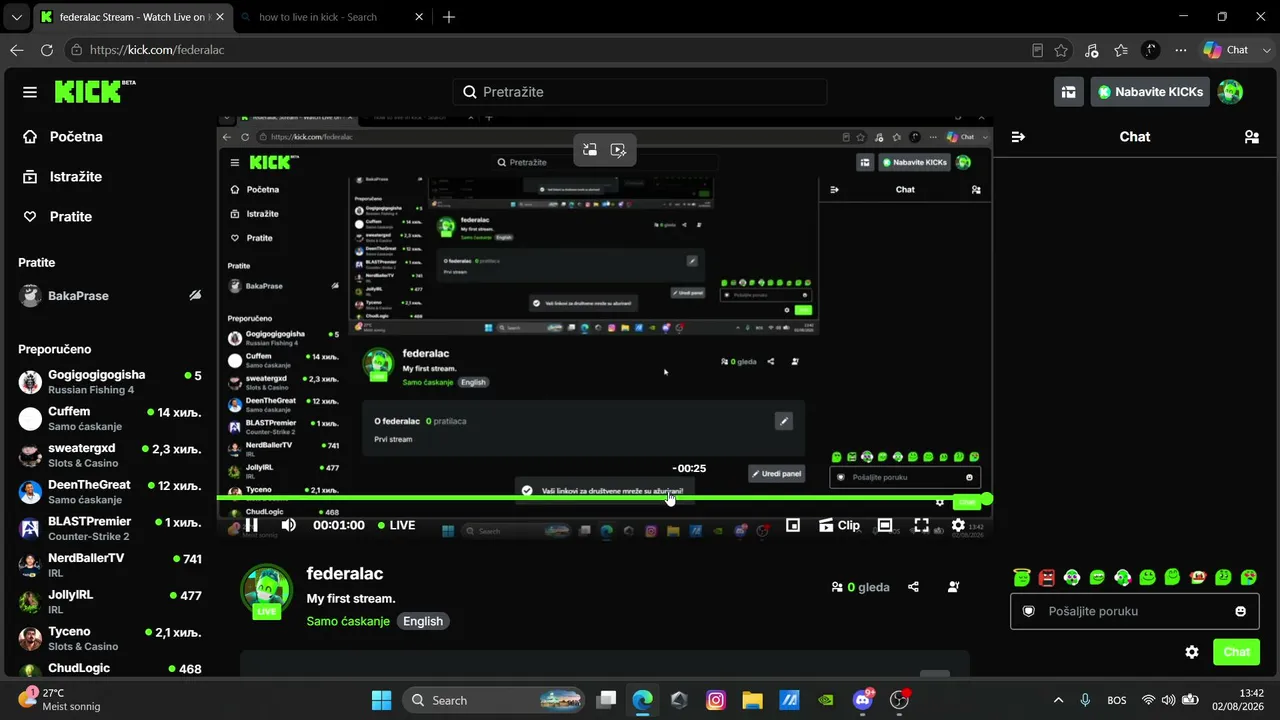
Task: Open Cuffem's recommended stream
Action: tap(110, 419)
